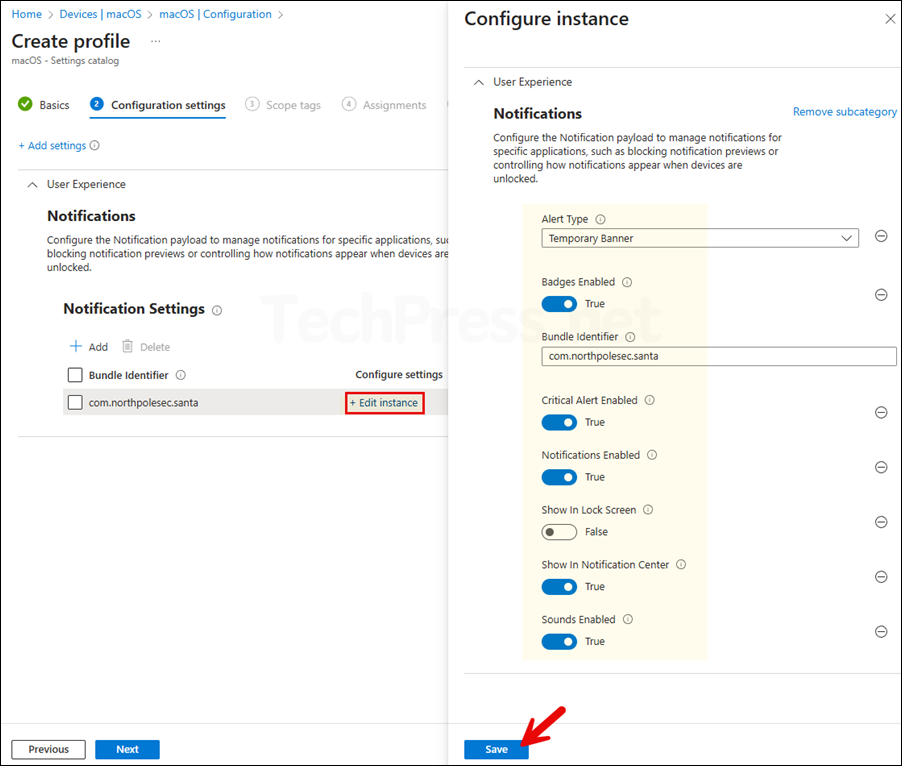902x766 pixels.
Task: Open Devices | macOS breadcrumb
Action: (x=101, y=14)
